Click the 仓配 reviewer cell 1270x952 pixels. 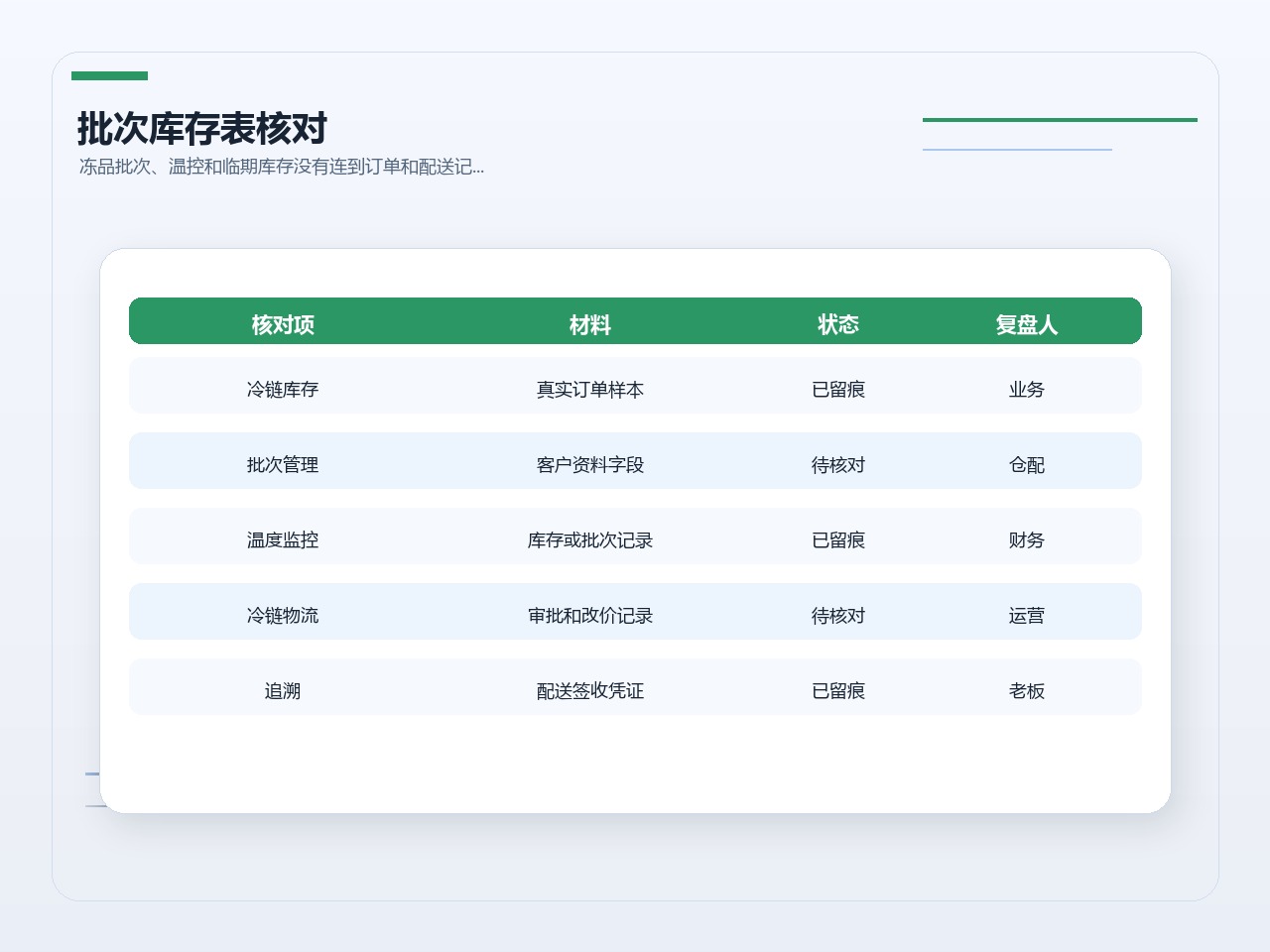coord(1027,465)
